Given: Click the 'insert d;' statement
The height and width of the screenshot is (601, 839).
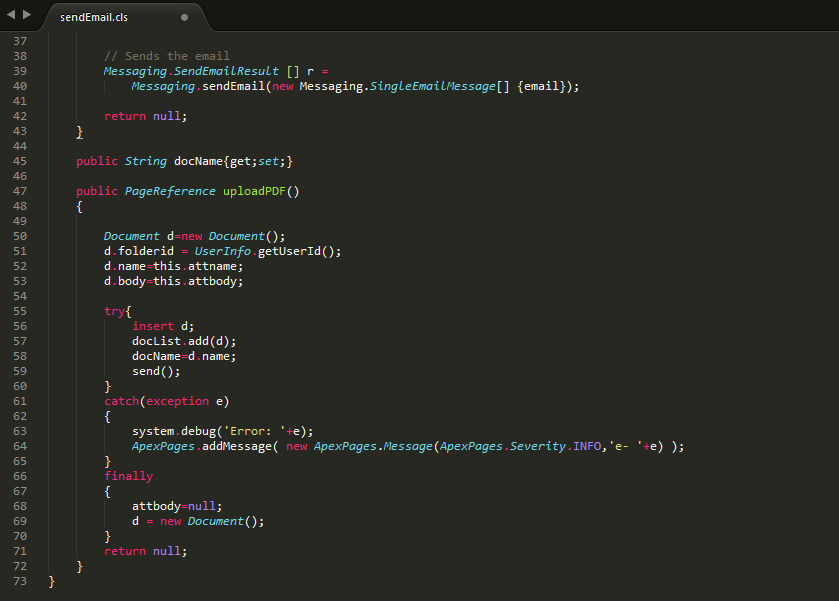Looking at the screenshot, I should click(x=162, y=326).
